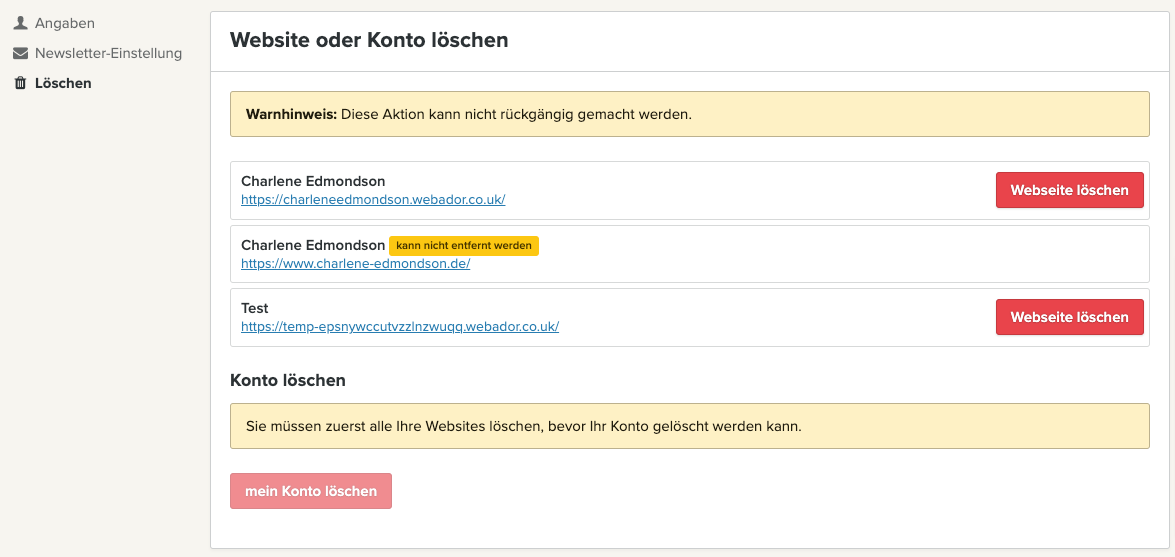
Task: Delete the charleneedmondson.webador.co.uk website
Action: (x=1069, y=190)
